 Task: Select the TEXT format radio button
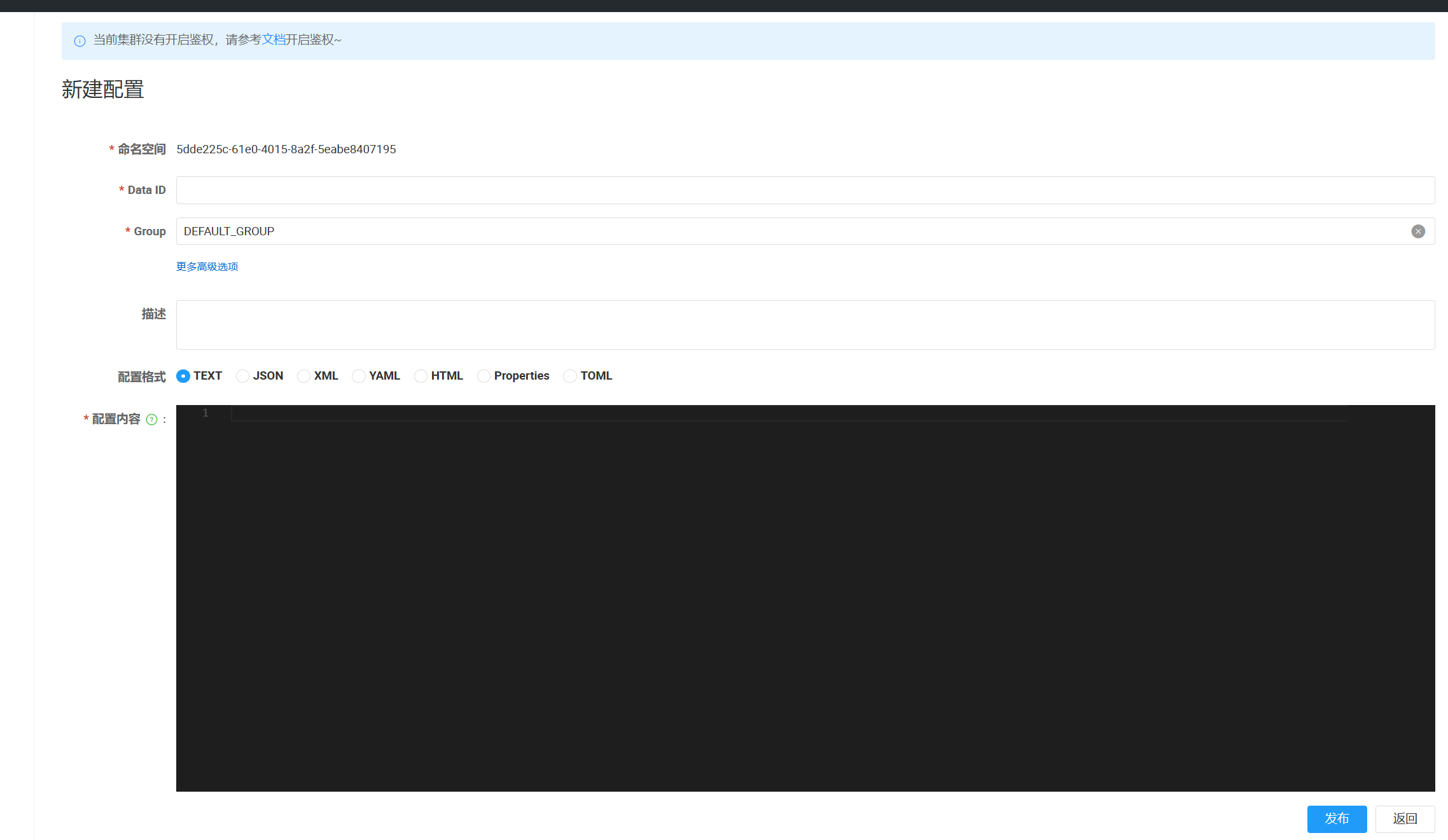183,376
